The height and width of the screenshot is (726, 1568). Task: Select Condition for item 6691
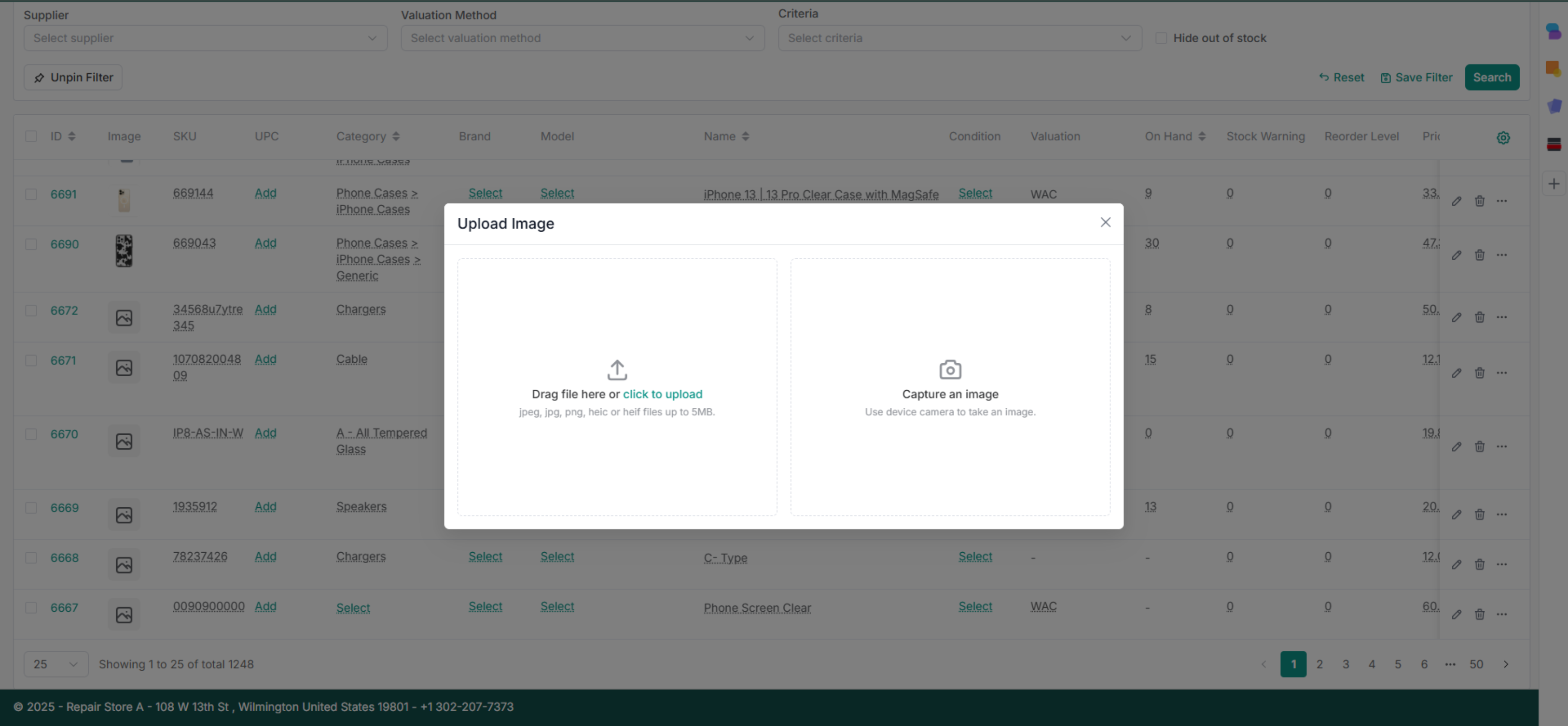pos(975,194)
